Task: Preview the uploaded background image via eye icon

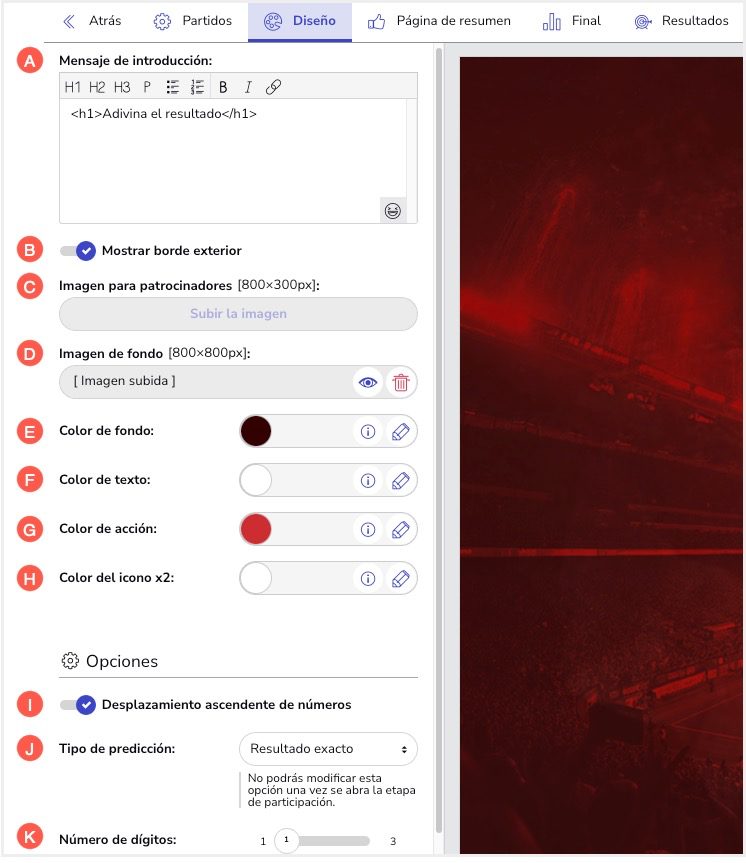Action: 368,383
